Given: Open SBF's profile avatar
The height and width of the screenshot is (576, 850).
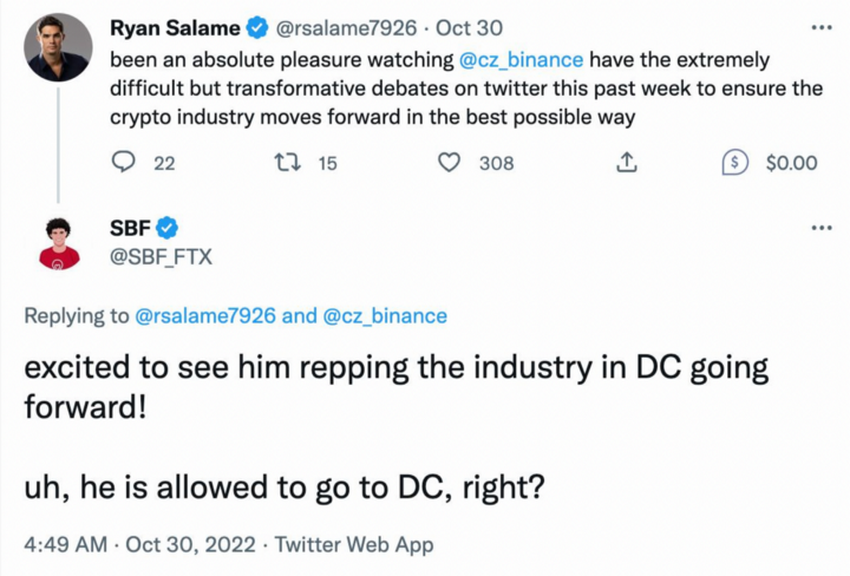Looking at the screenshot, I should point(59,243).
